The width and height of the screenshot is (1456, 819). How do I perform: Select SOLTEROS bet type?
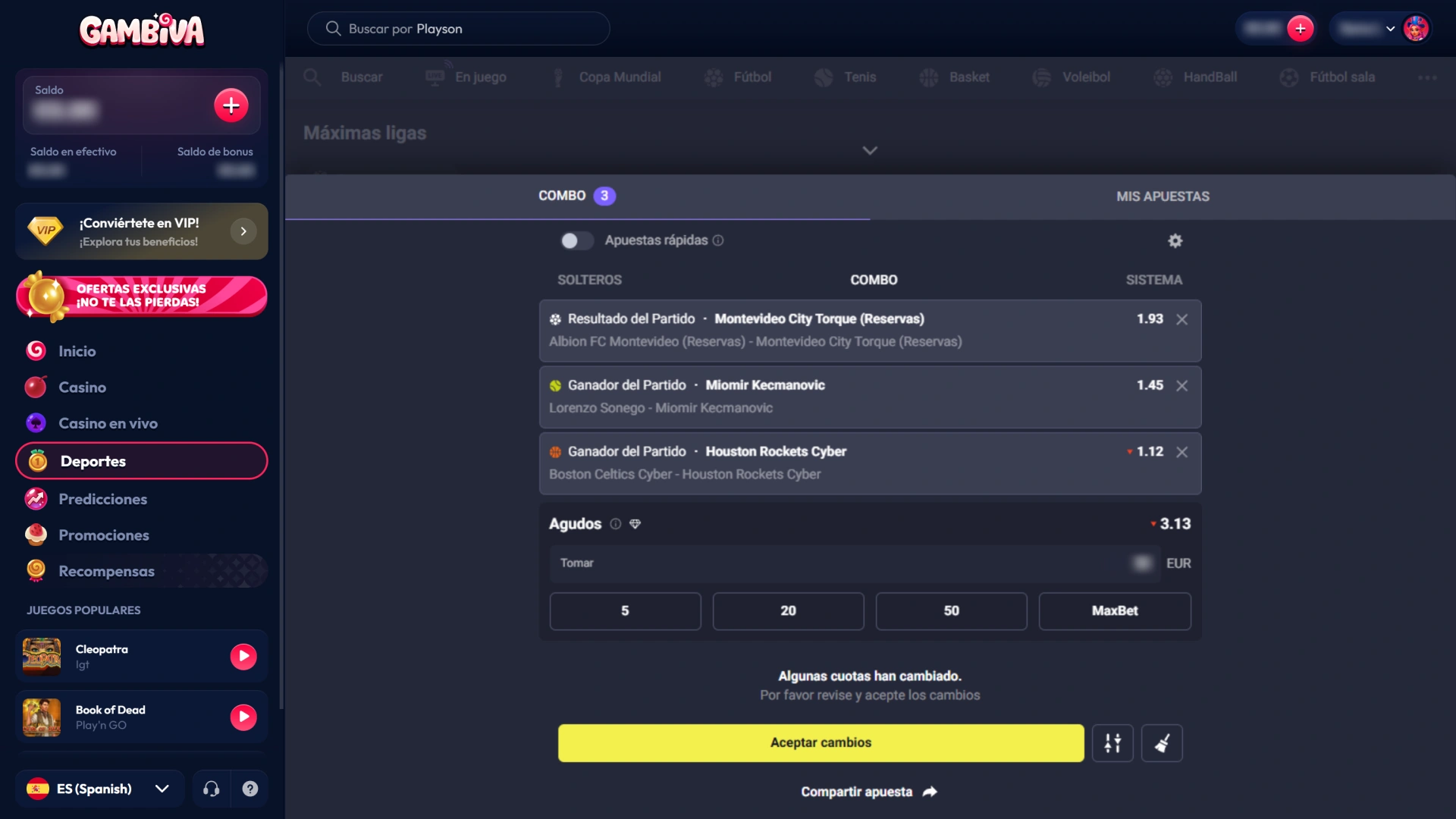click(x=589, y=280)
